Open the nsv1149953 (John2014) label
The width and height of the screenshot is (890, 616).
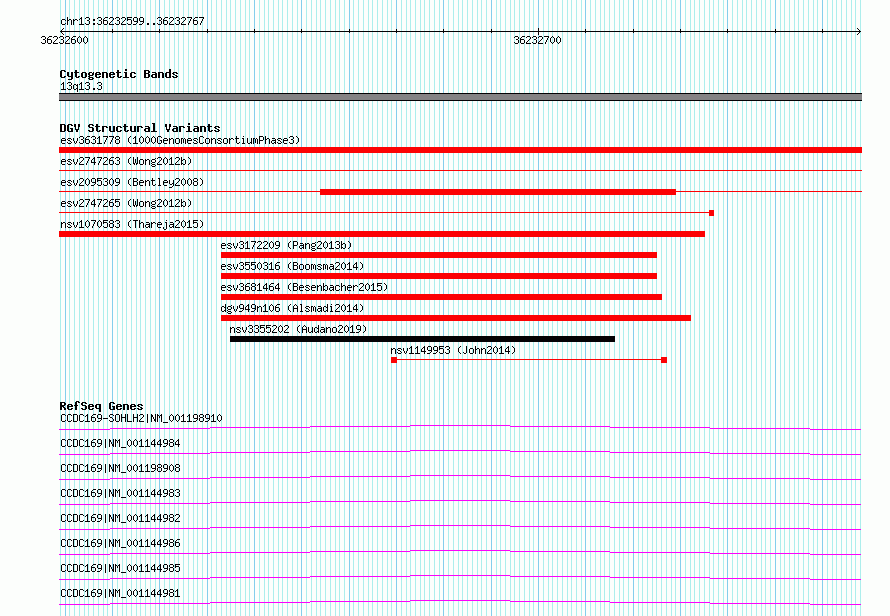[x=453, y=350]
